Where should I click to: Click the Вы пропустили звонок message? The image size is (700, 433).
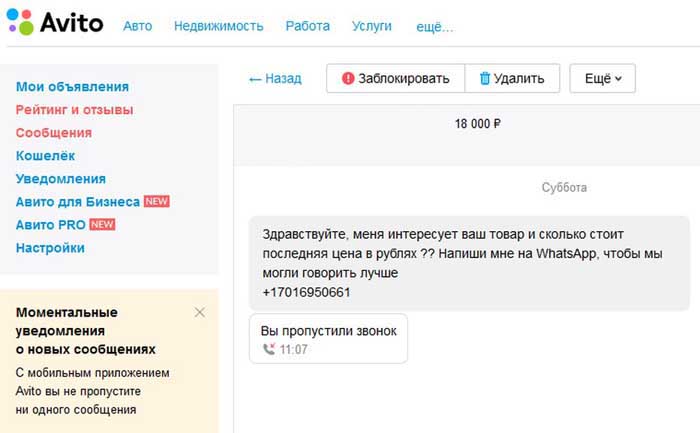[328, 338]
